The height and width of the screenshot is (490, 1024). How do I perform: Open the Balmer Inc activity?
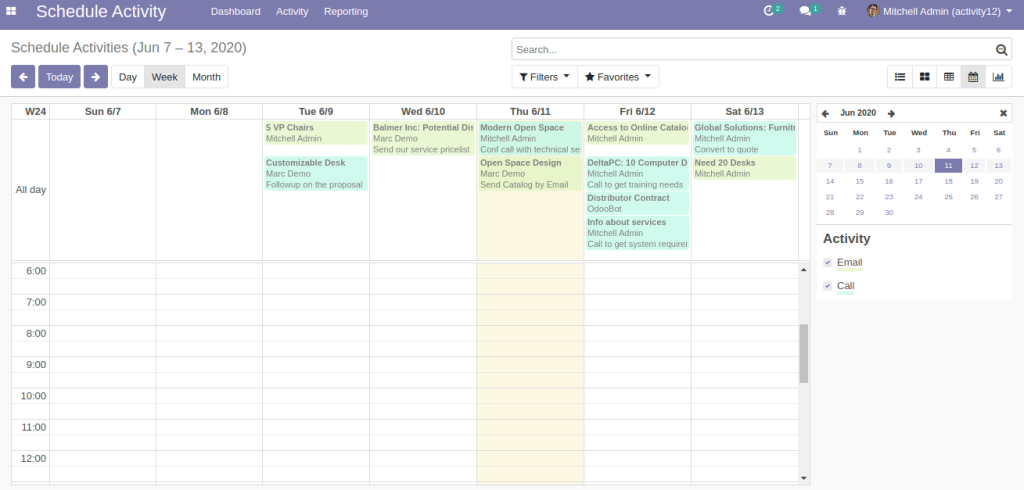(423, 138)
